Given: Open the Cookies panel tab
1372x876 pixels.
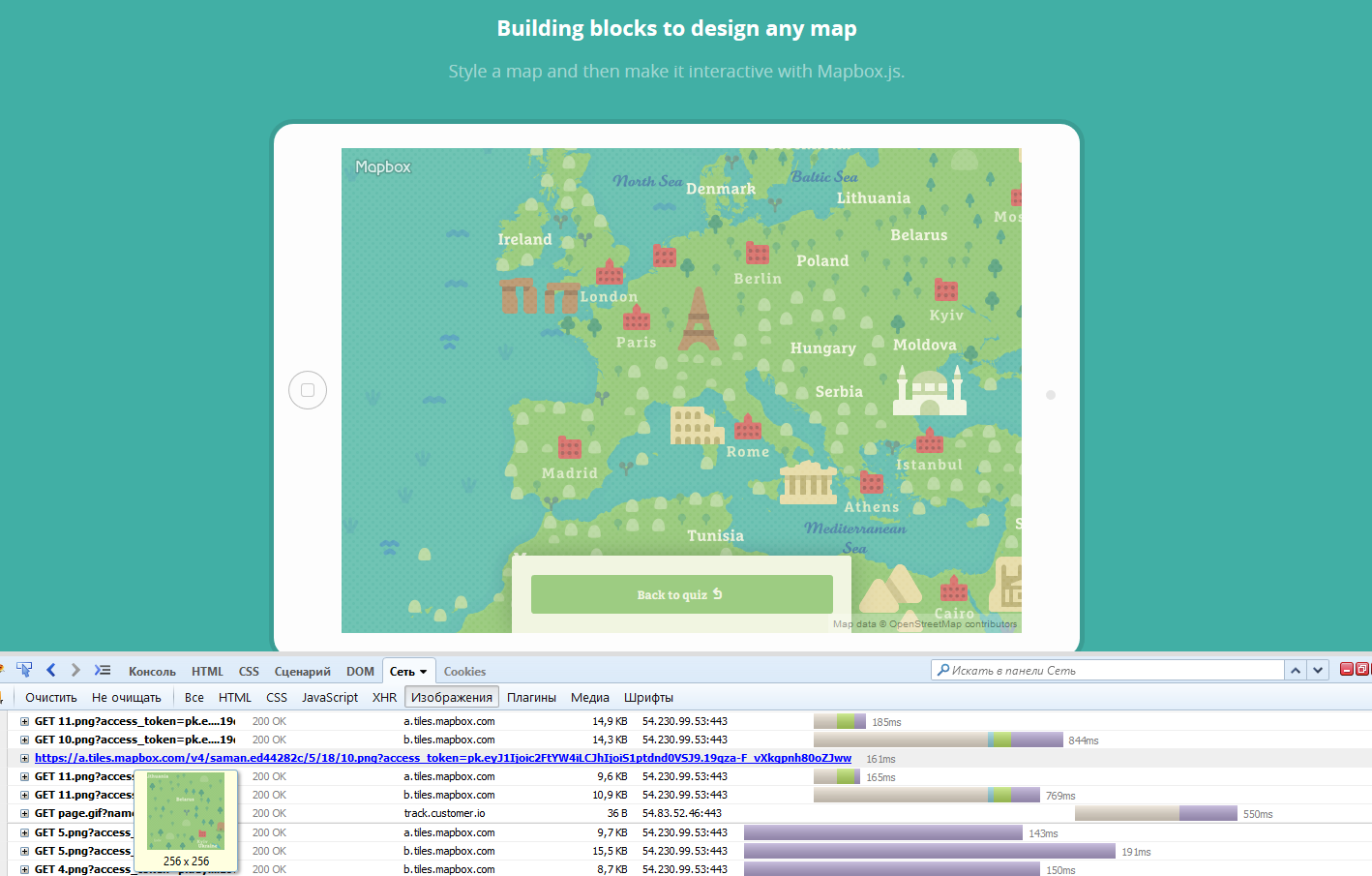Looking at the screenshot, I should click(x=464, y=671).
